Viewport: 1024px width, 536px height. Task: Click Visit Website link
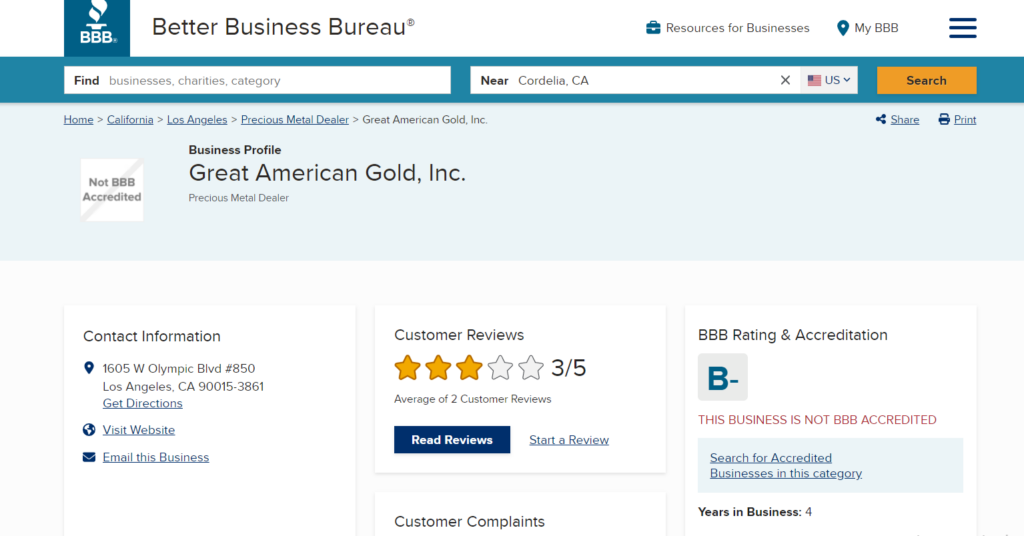pyautogui.click(x=138, y=430)
